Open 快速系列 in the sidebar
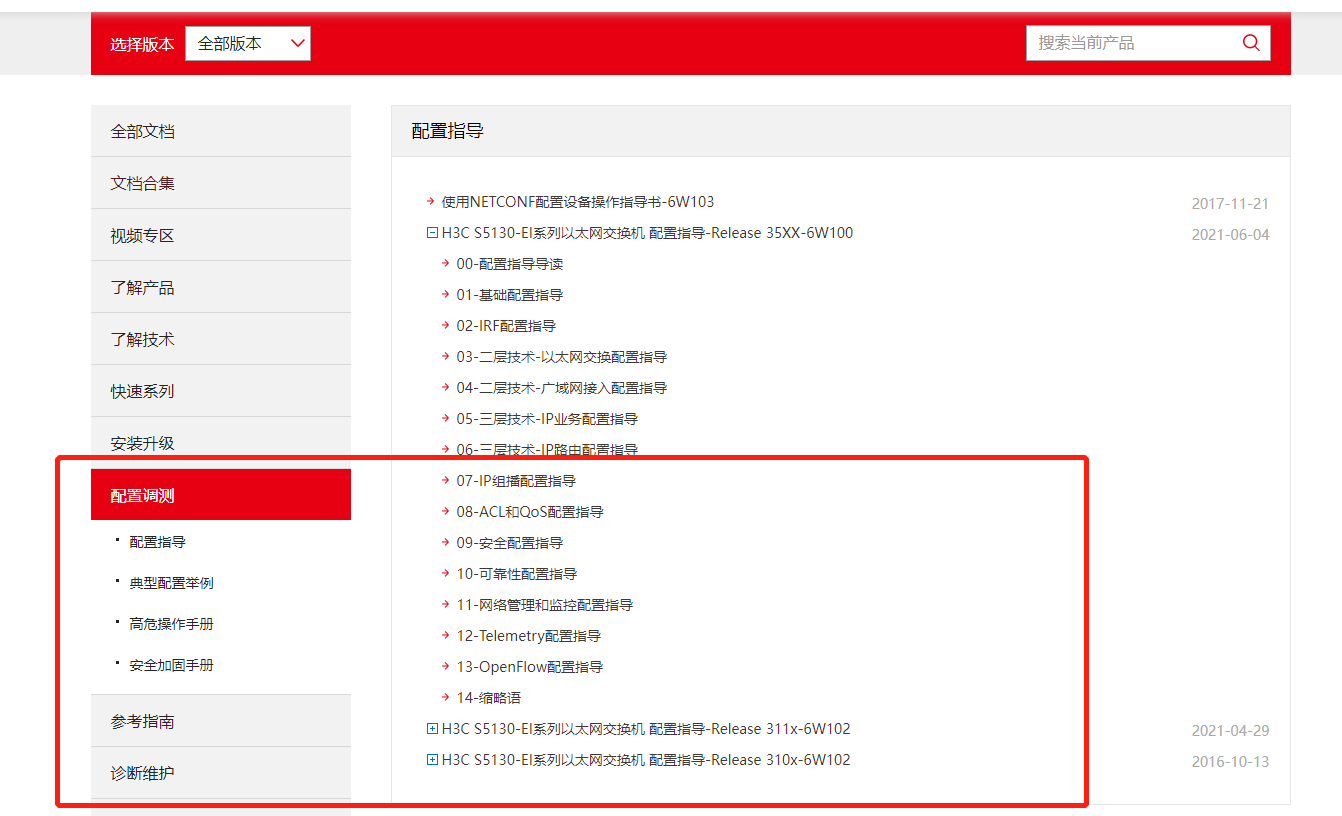 click(221, 391)
